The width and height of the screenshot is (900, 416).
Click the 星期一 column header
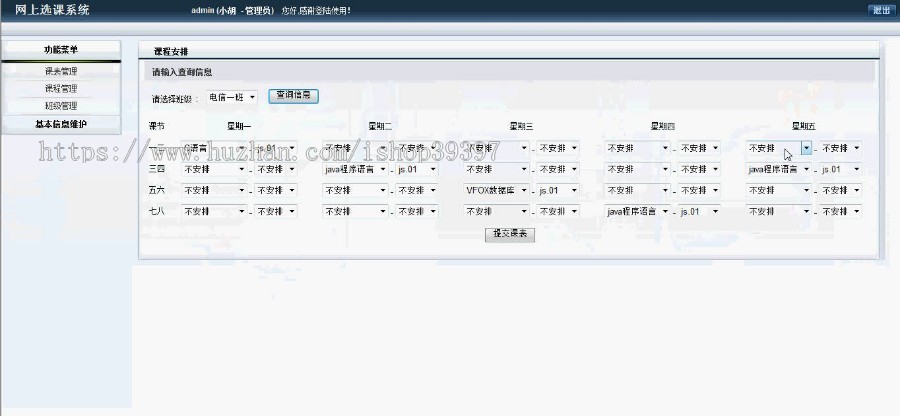point(239,126)
